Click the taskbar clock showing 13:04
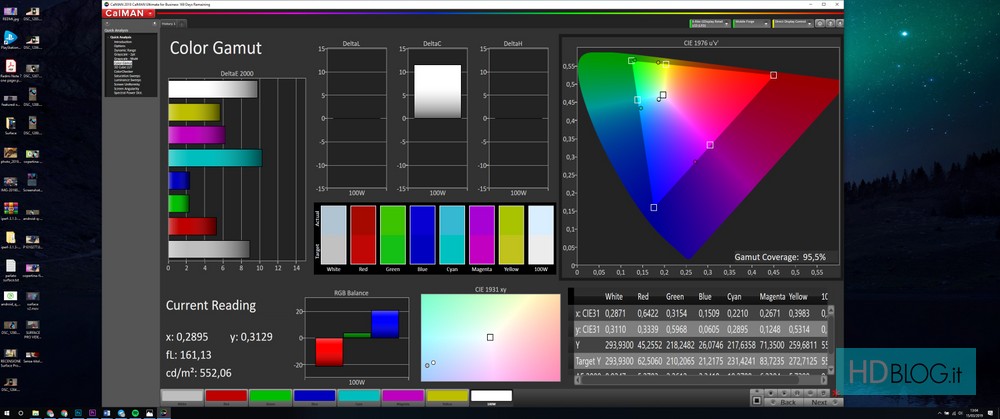This screenshot has width=1000, height=419. tap(973, 413)
